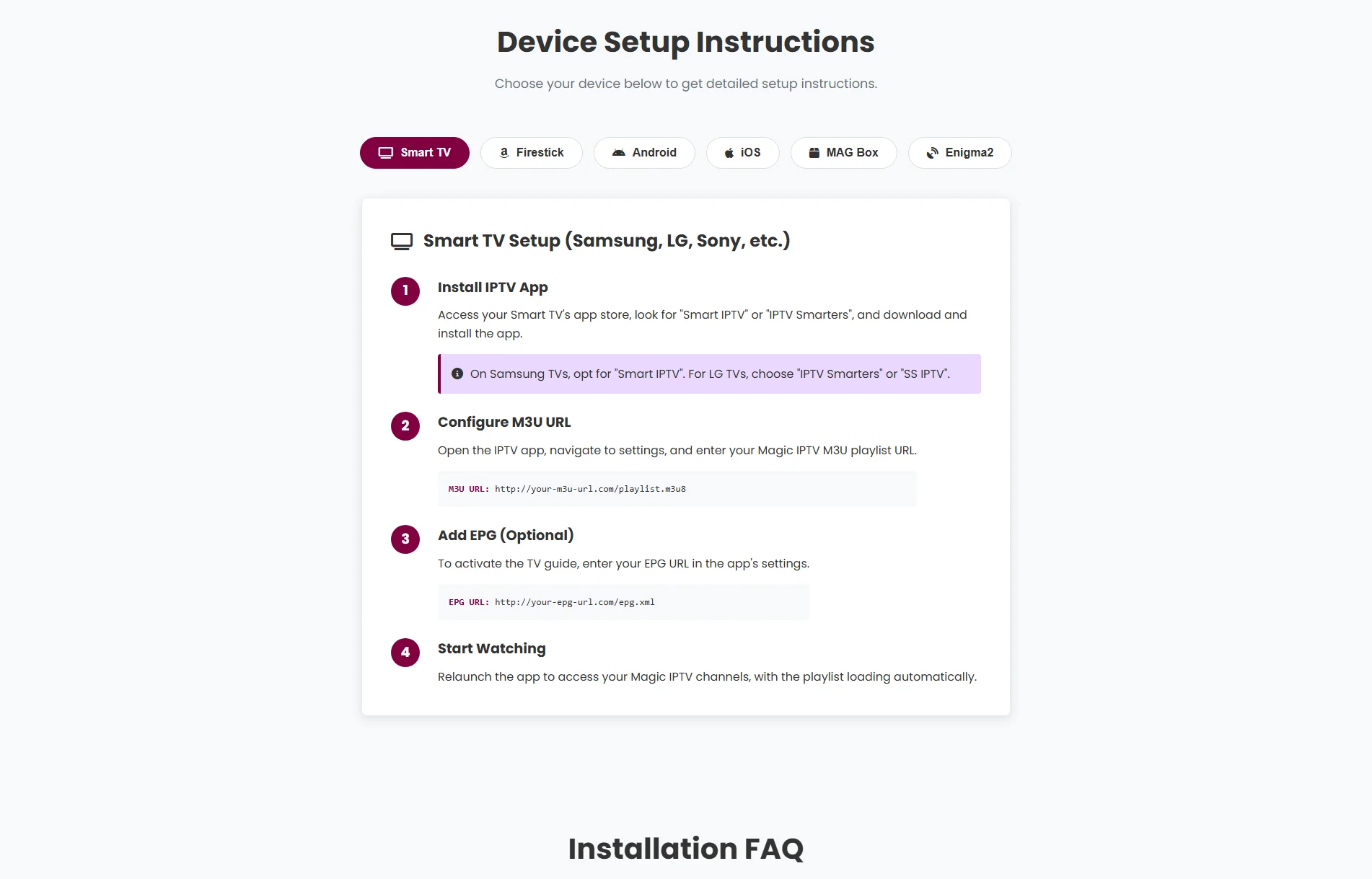Click step number 1 circle badge
The image size is (1372, 879).
(x=405, y=291)
